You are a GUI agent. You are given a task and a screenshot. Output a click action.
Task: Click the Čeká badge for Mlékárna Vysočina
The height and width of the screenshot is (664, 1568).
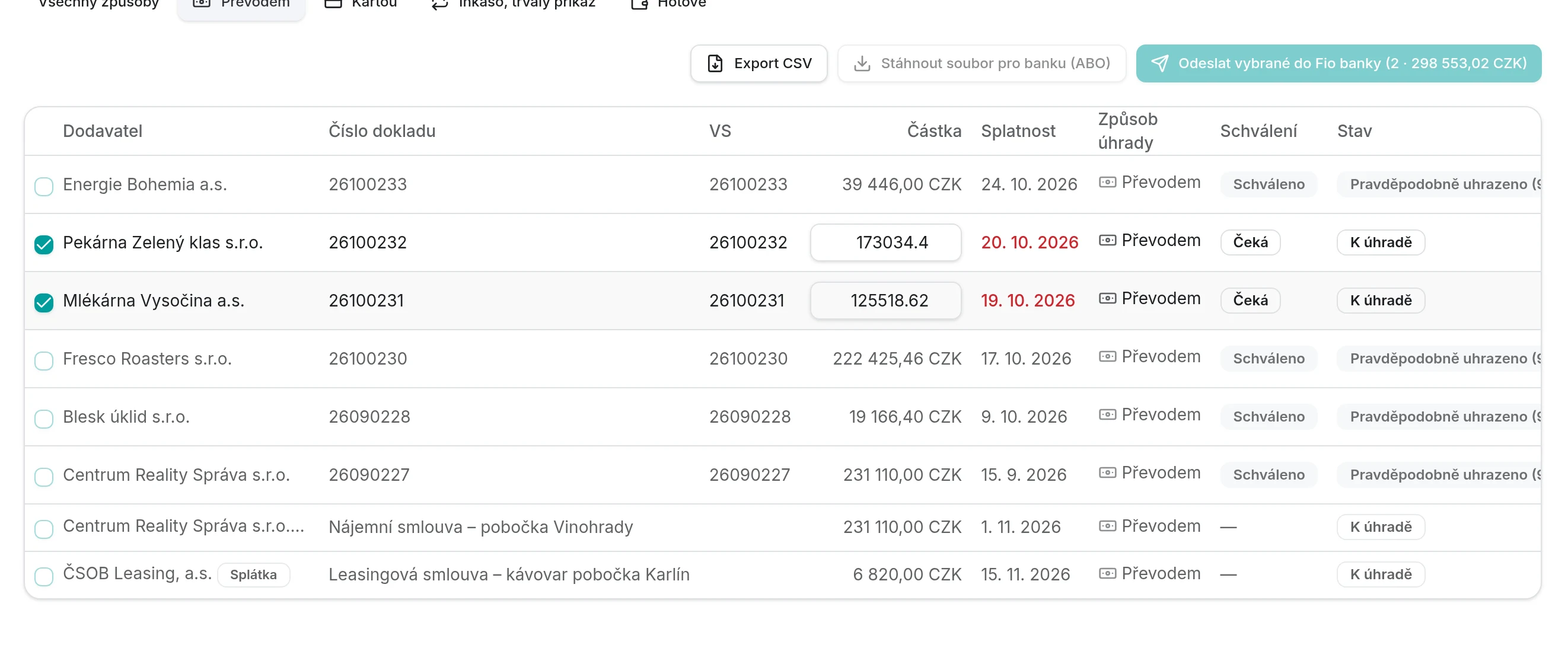pos(1250,301)
